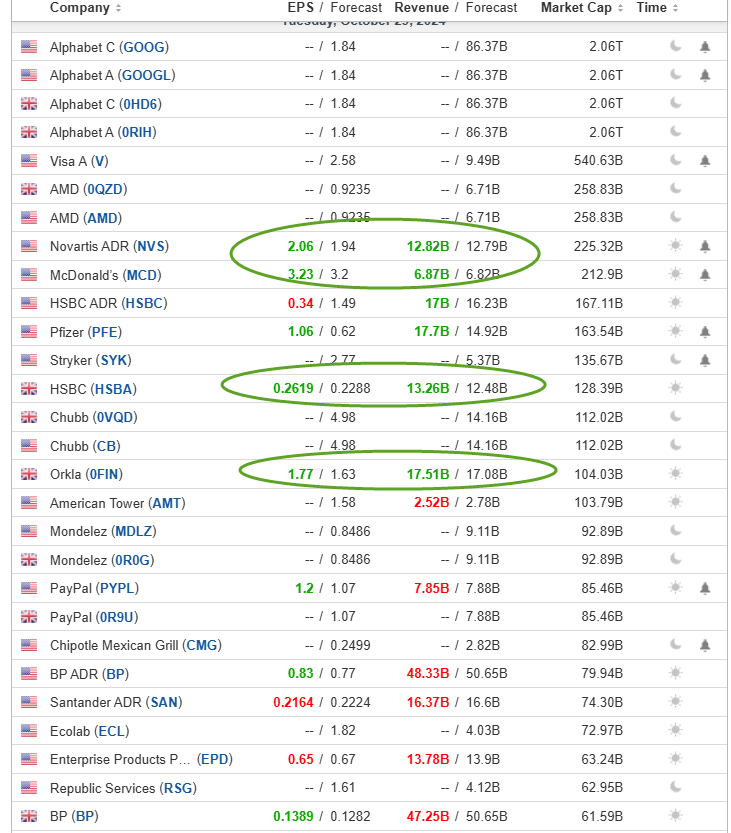Click Chipotle EPS forecast 0.2499
Viewport: 731px width, 833px height.
350,645
